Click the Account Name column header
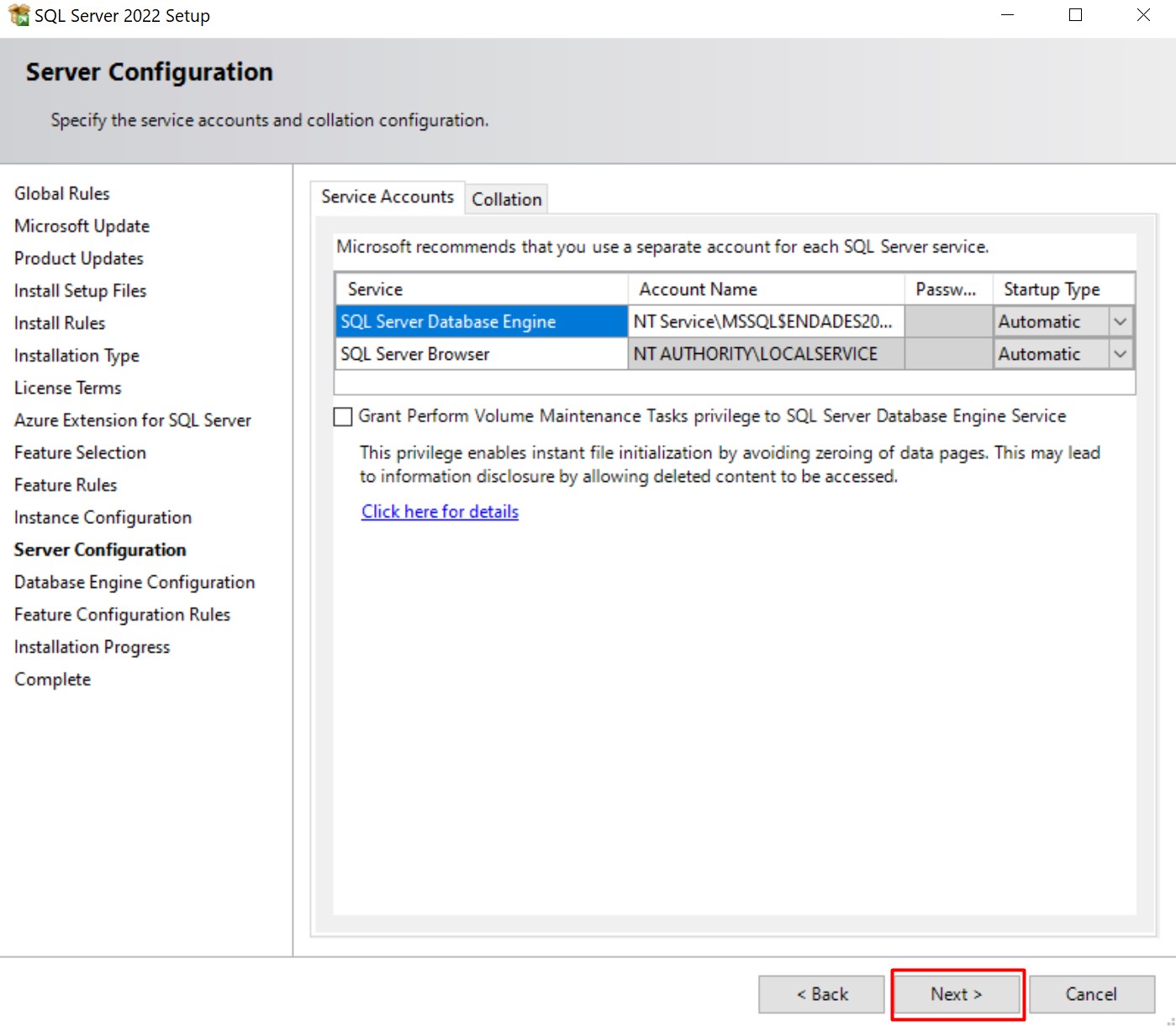The height and width of the screenshot is (1026, 1176). [766, 289]
